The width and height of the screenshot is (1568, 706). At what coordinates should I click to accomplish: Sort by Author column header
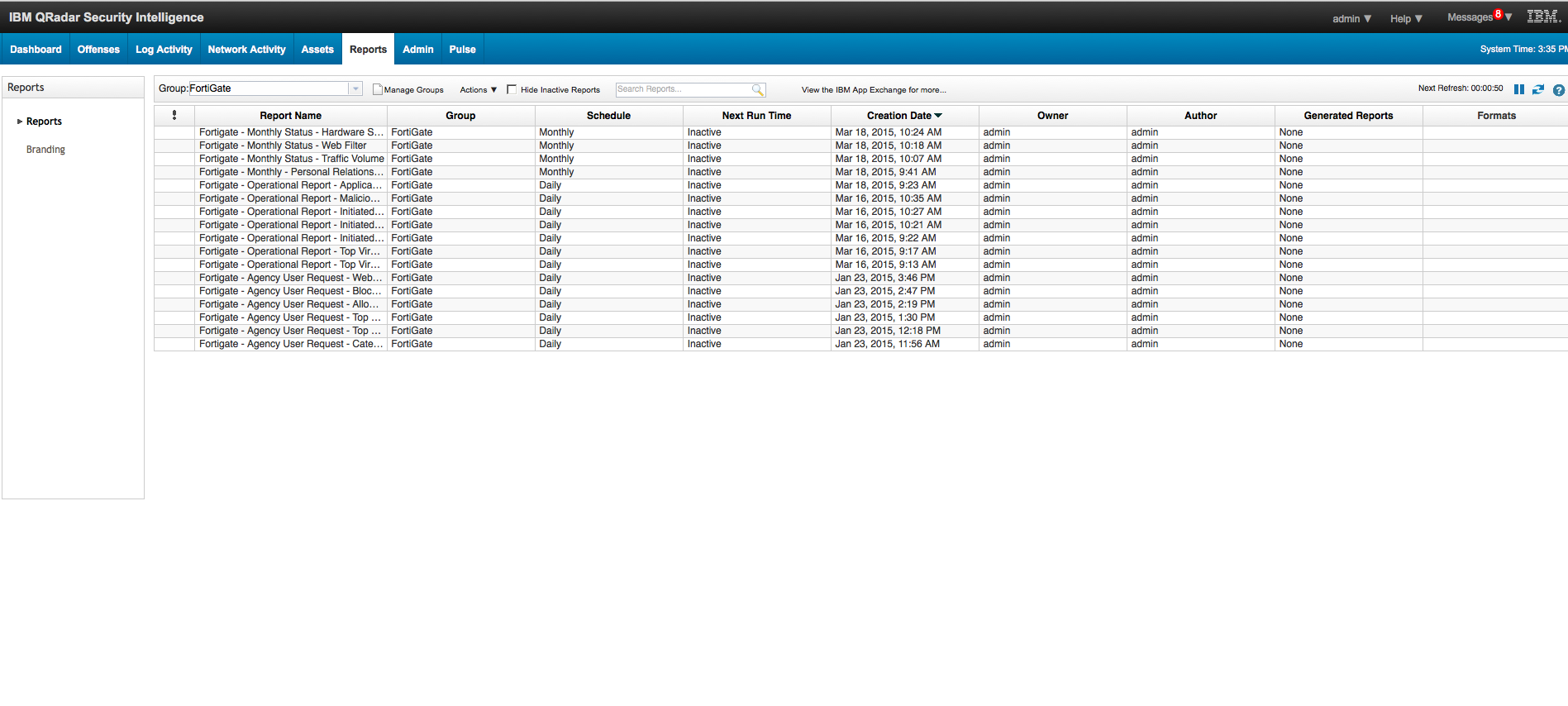1200,116
